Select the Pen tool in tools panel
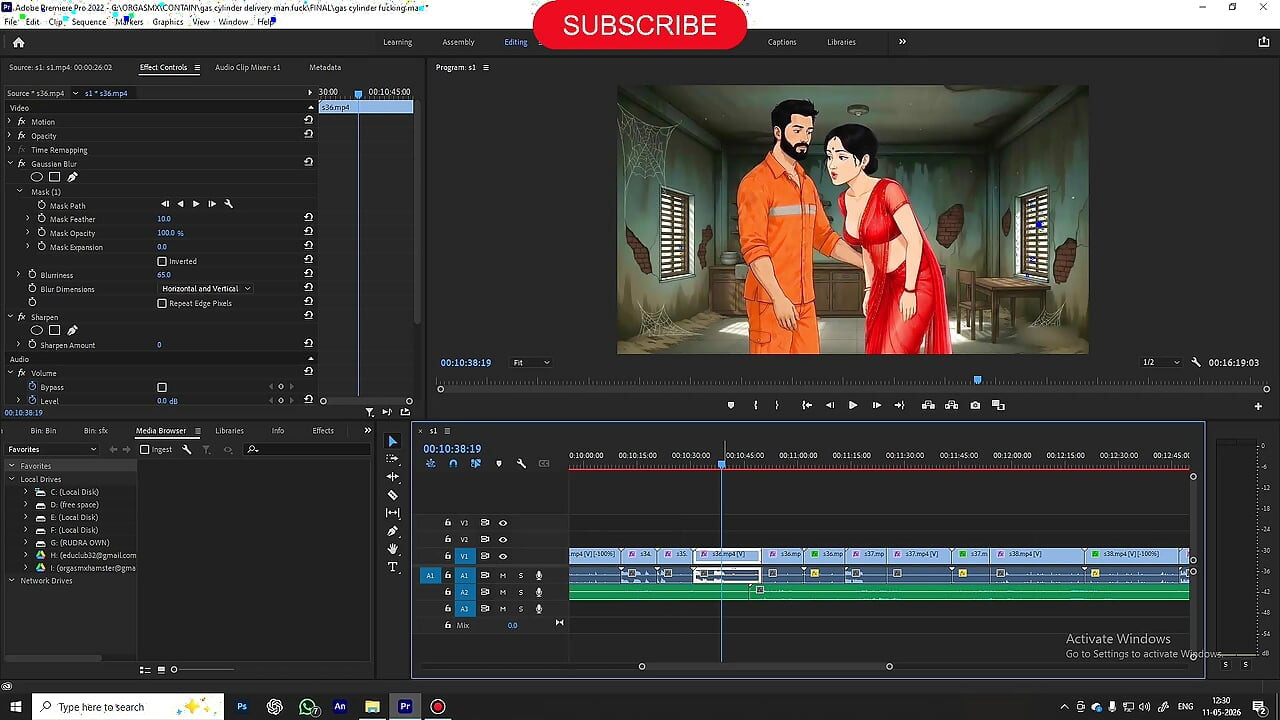Screen dimensions: 1280x720 click(x=392, y=531)
